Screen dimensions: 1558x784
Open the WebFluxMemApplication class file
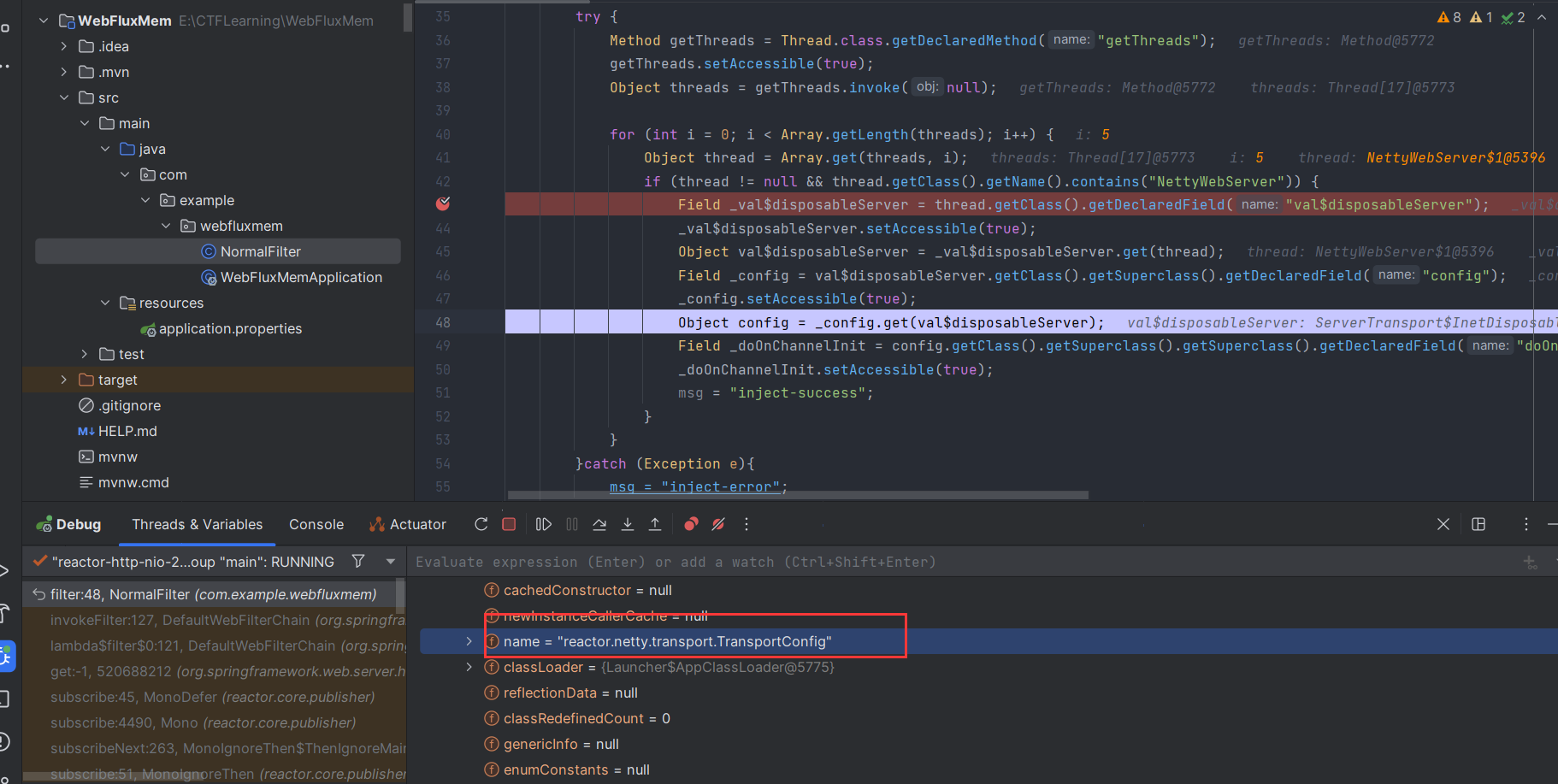(292, 277)
